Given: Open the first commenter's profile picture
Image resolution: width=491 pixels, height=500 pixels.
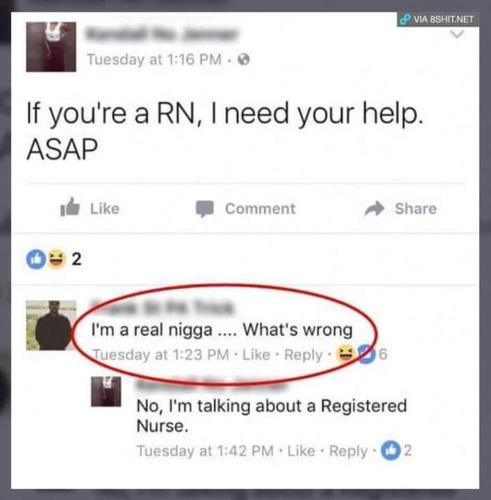Looking at the screenshot, I should point(51,325).
